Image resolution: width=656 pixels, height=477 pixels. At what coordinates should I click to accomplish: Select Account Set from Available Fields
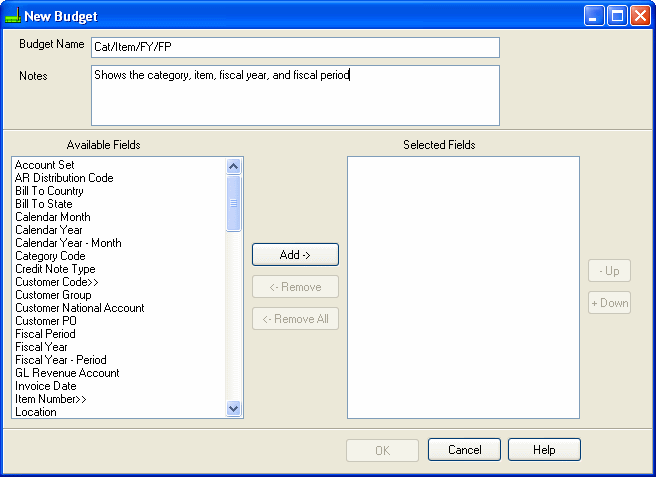tap(45, 165)
